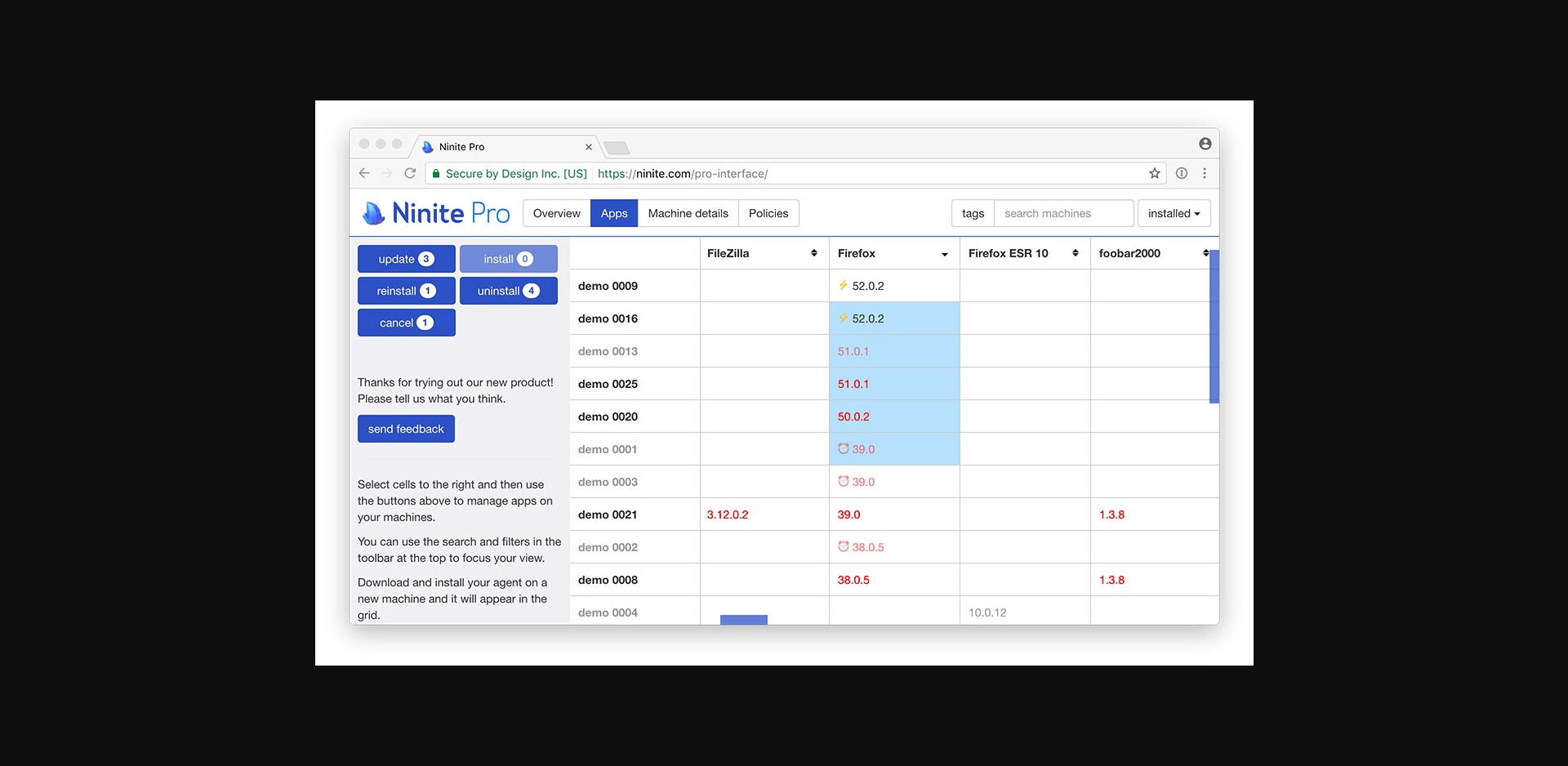Click browser forward arrow
Viewport: 1568px width, 766px height.
click(387, 173)
